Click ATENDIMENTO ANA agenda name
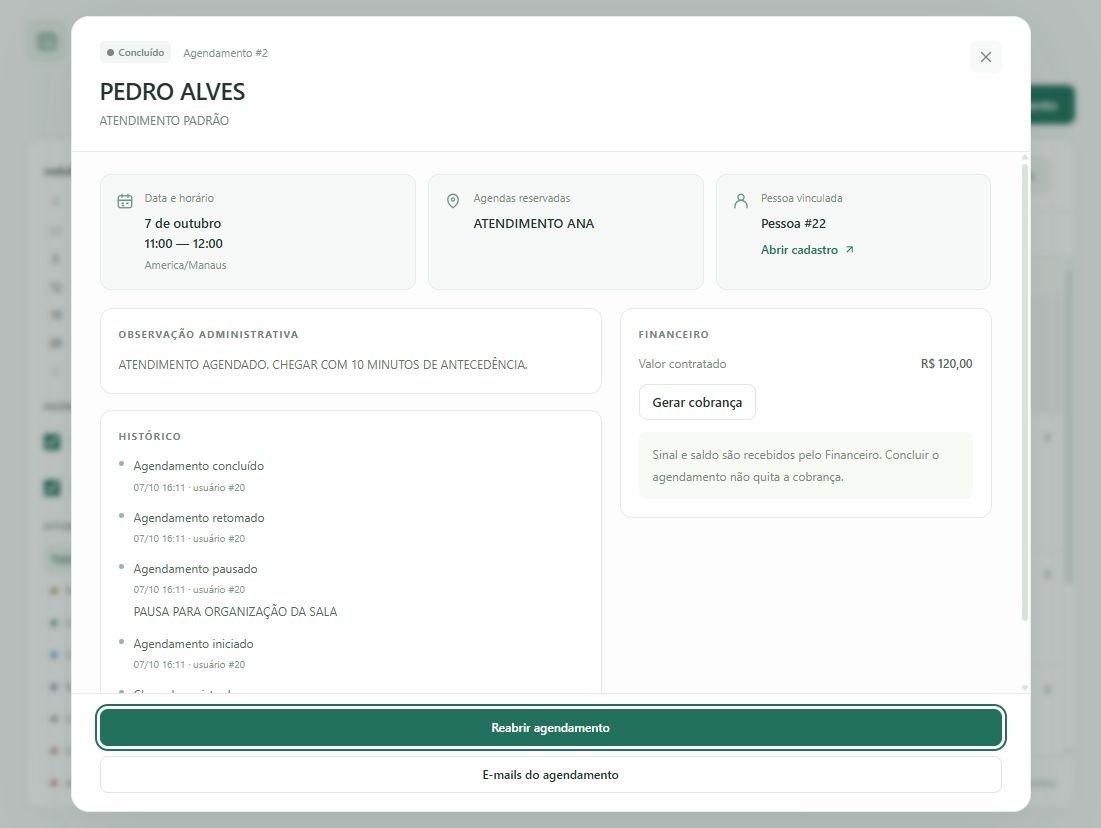The width and height of the screenshot is (1101, 828). click(x=534, y=223)
